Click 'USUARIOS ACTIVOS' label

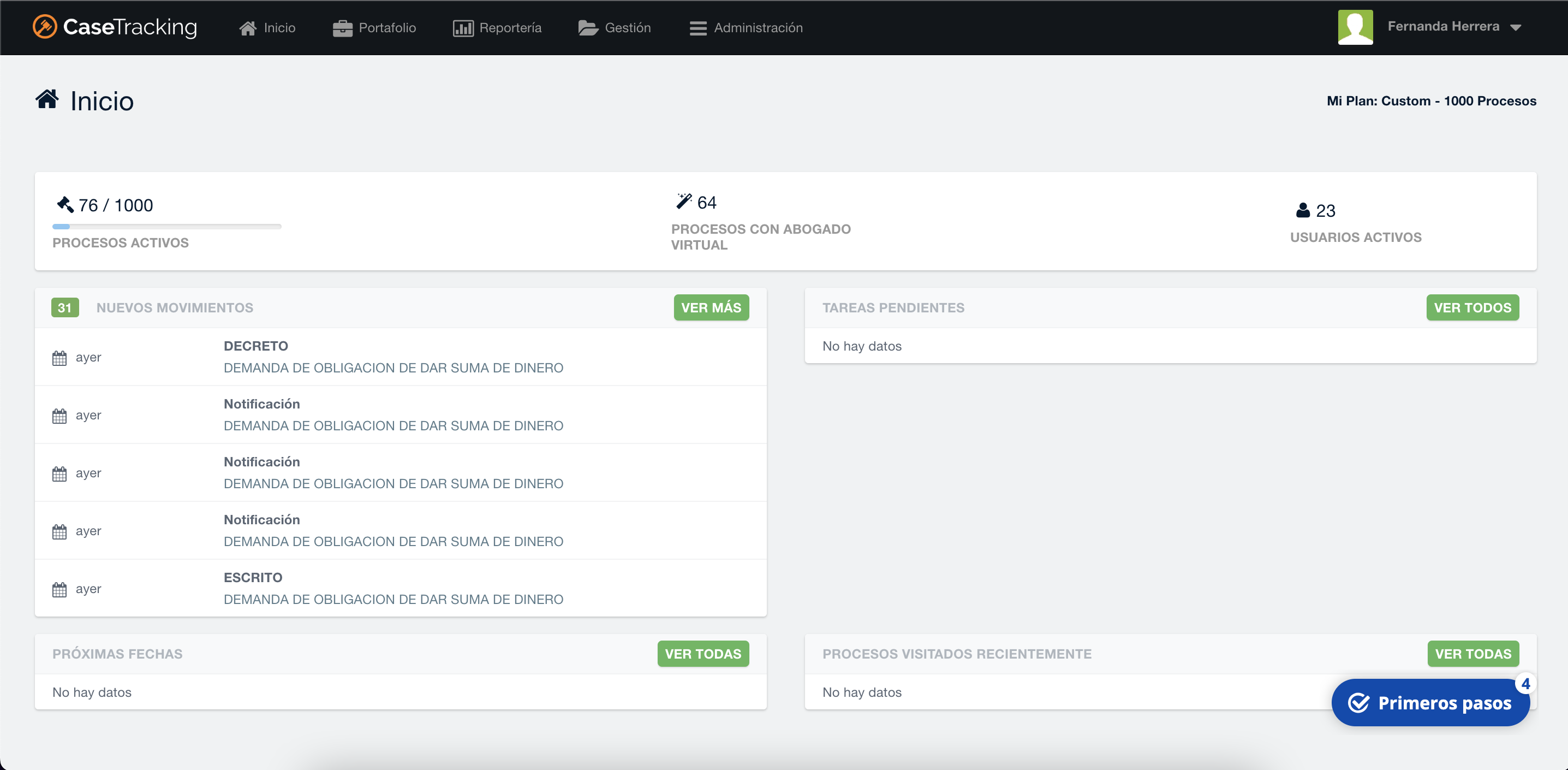coord(1356,237)
